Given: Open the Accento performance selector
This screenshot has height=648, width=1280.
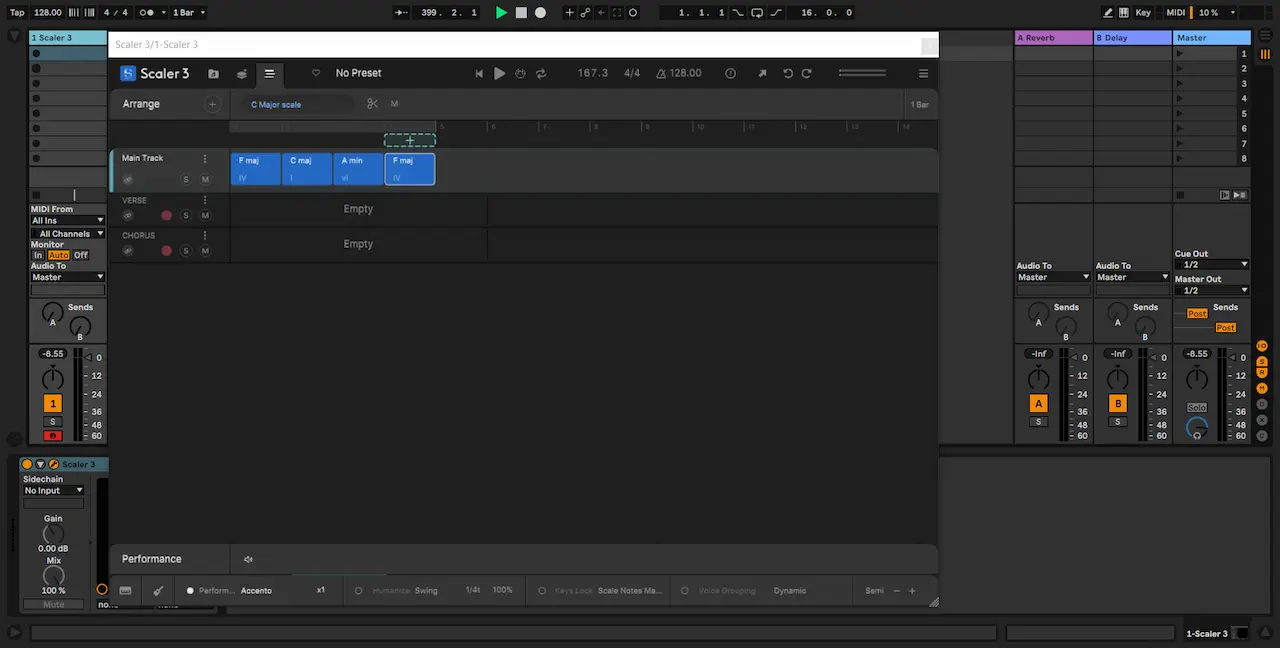Looking at the screenshot, I should [256, 590].
